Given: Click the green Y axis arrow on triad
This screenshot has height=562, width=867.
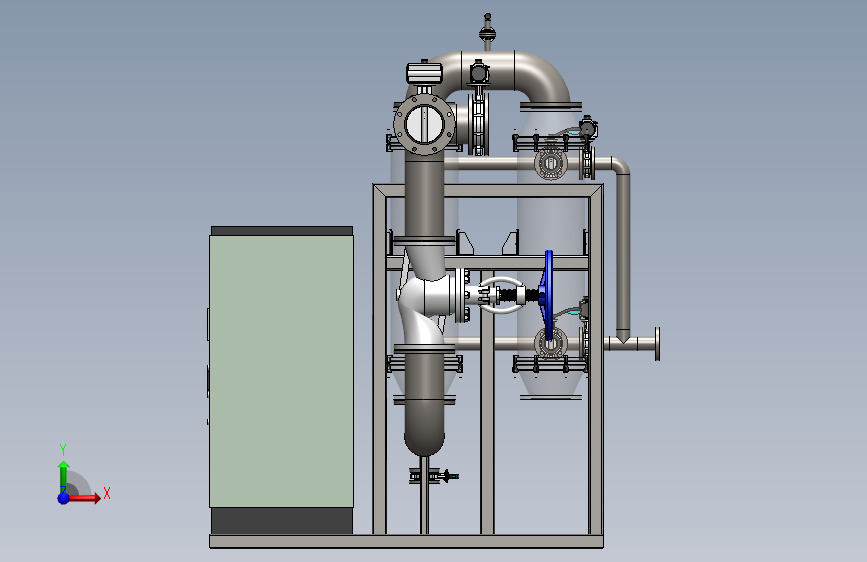Looking at the screenshot, I should click(x=64, y=475).
